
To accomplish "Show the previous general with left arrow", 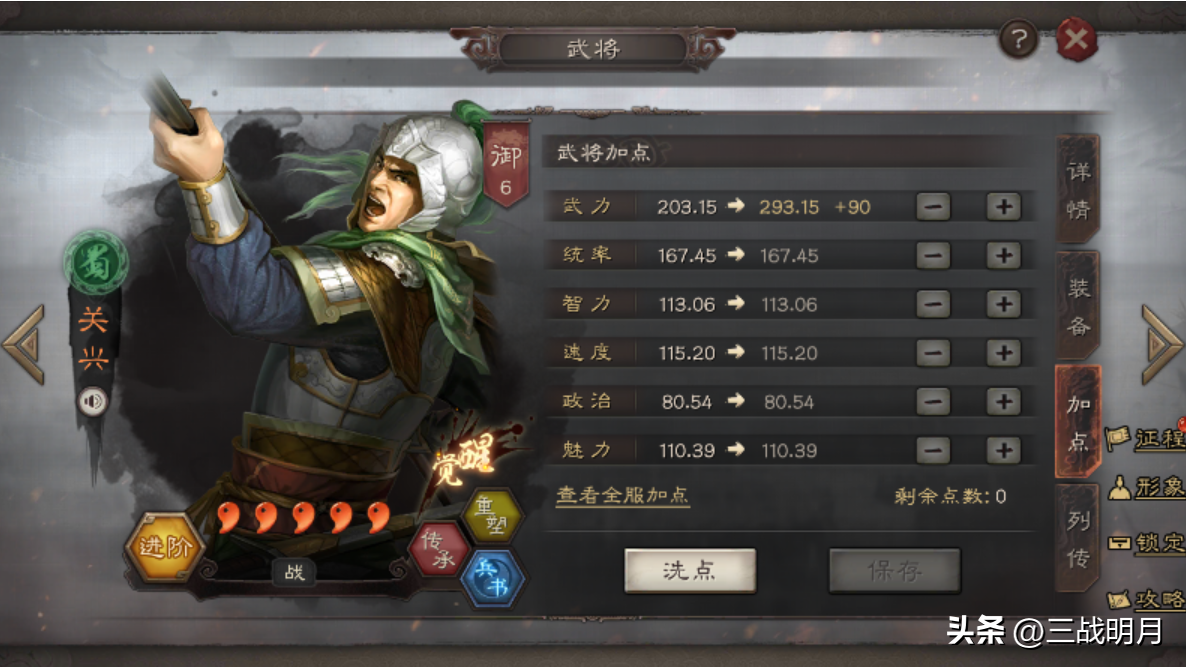I will [25, 344].
